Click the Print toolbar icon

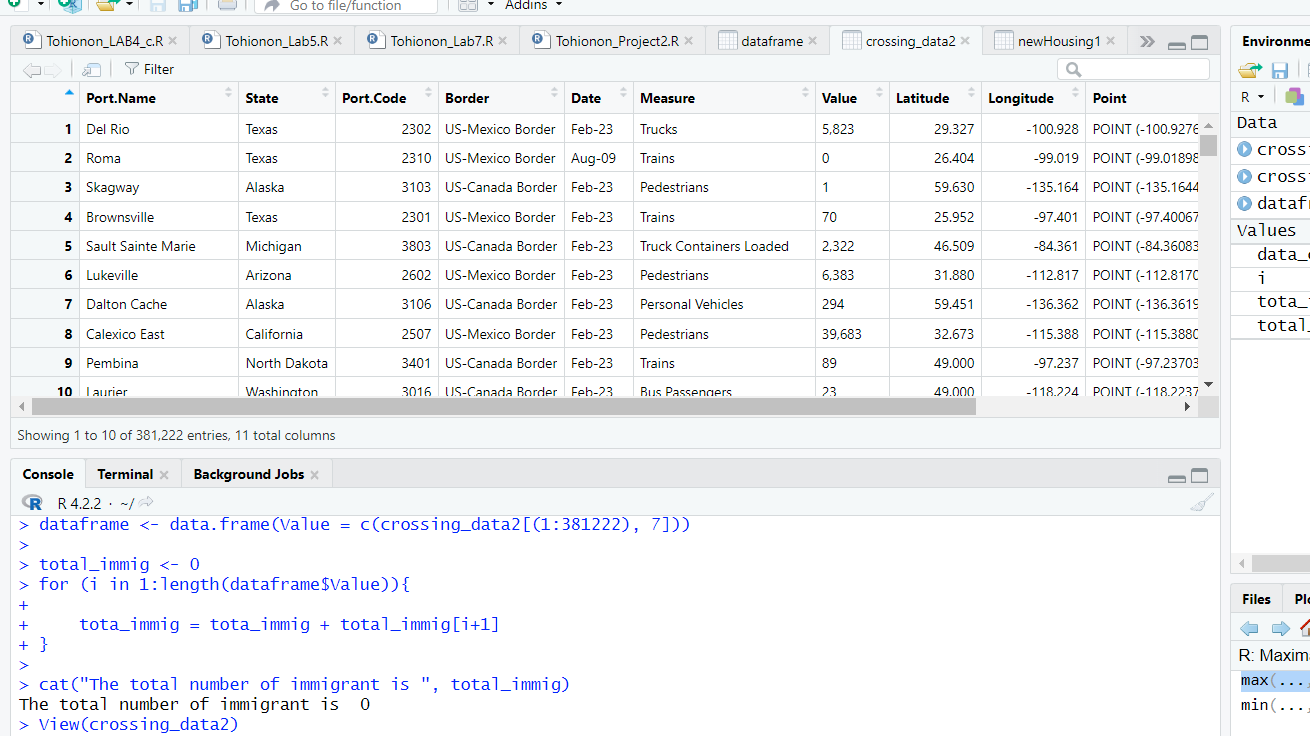[227, 5]
